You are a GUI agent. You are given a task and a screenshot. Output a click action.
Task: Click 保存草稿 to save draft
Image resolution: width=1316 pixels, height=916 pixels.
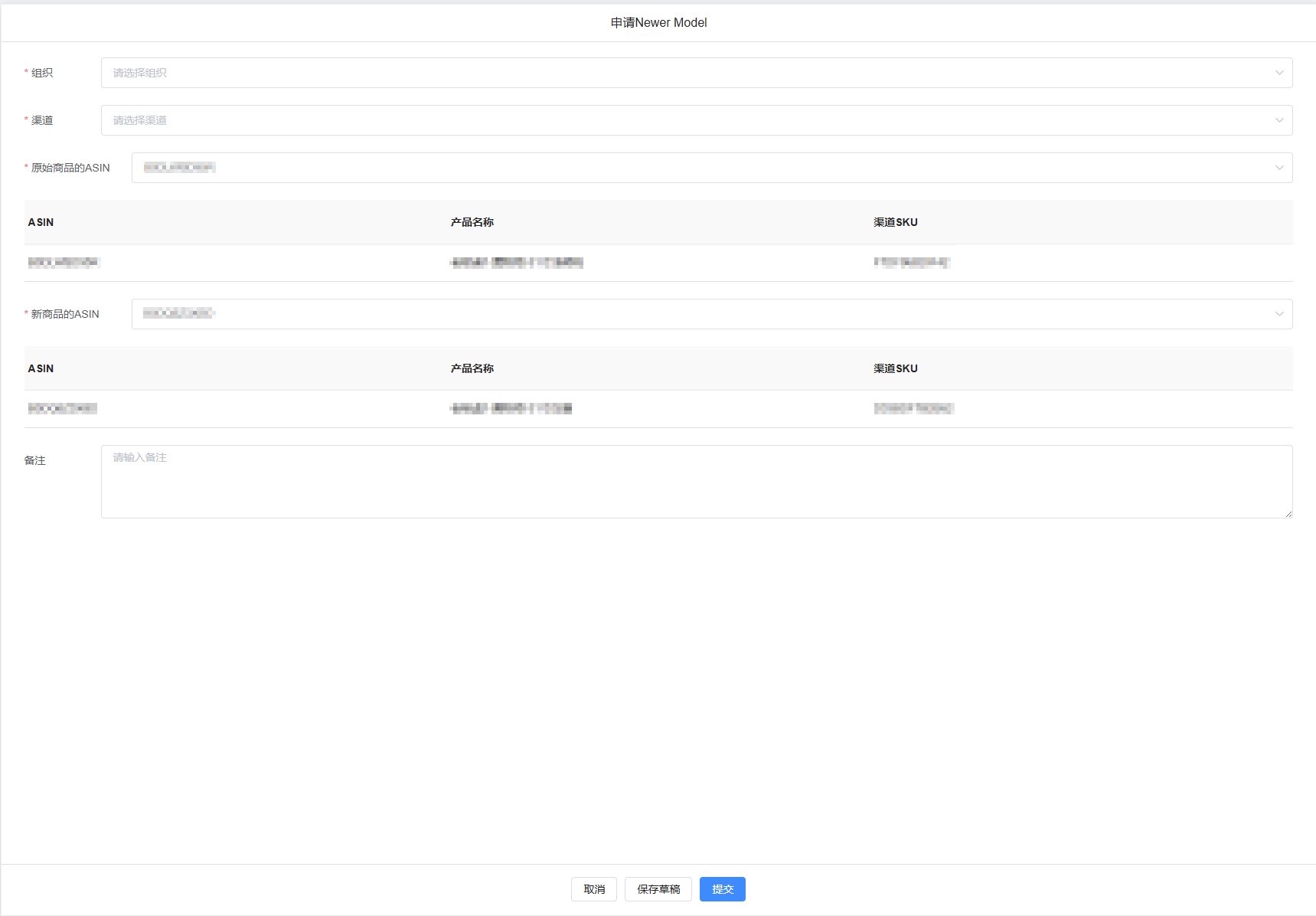(x=658, y=889)
